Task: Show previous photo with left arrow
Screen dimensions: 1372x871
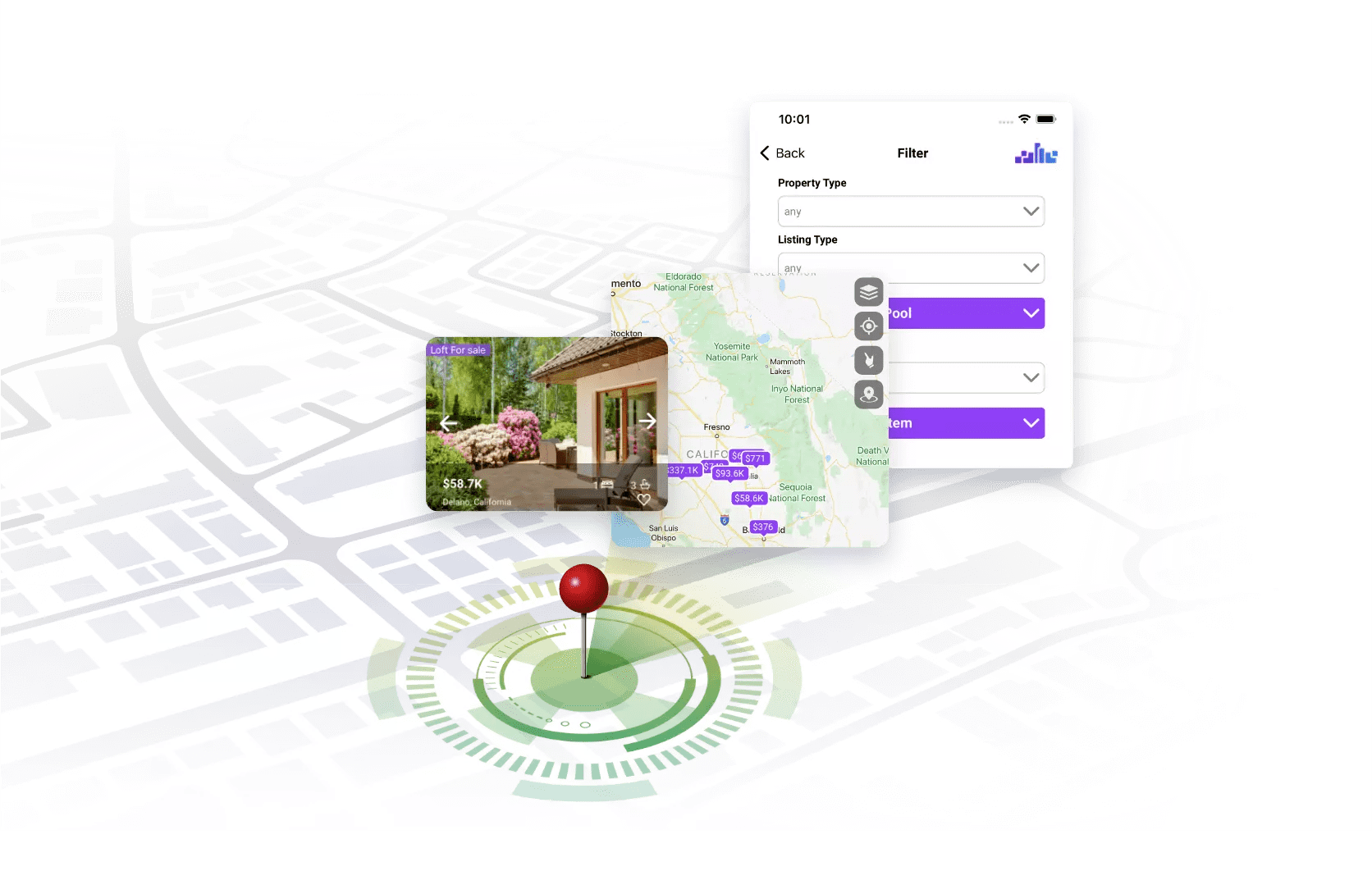Action: pyautogui.click(x=448, y=423)
